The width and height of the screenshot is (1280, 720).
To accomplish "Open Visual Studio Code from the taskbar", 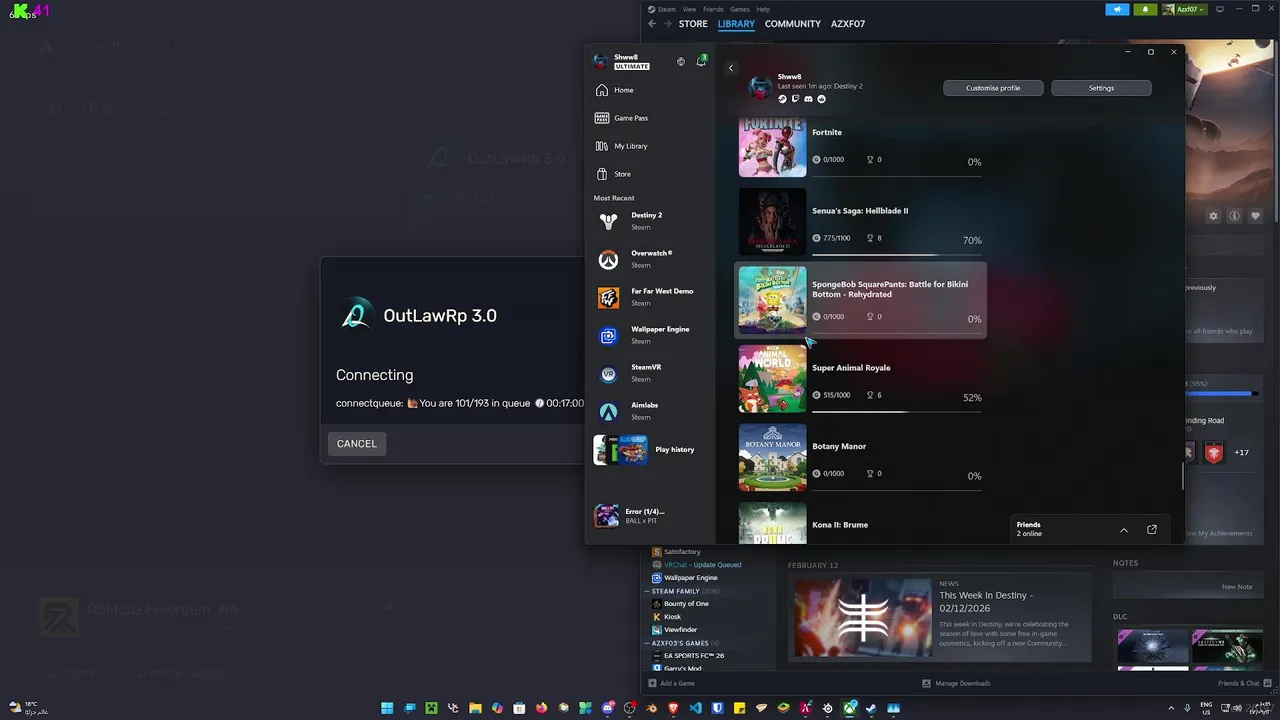I will point(695,708).
